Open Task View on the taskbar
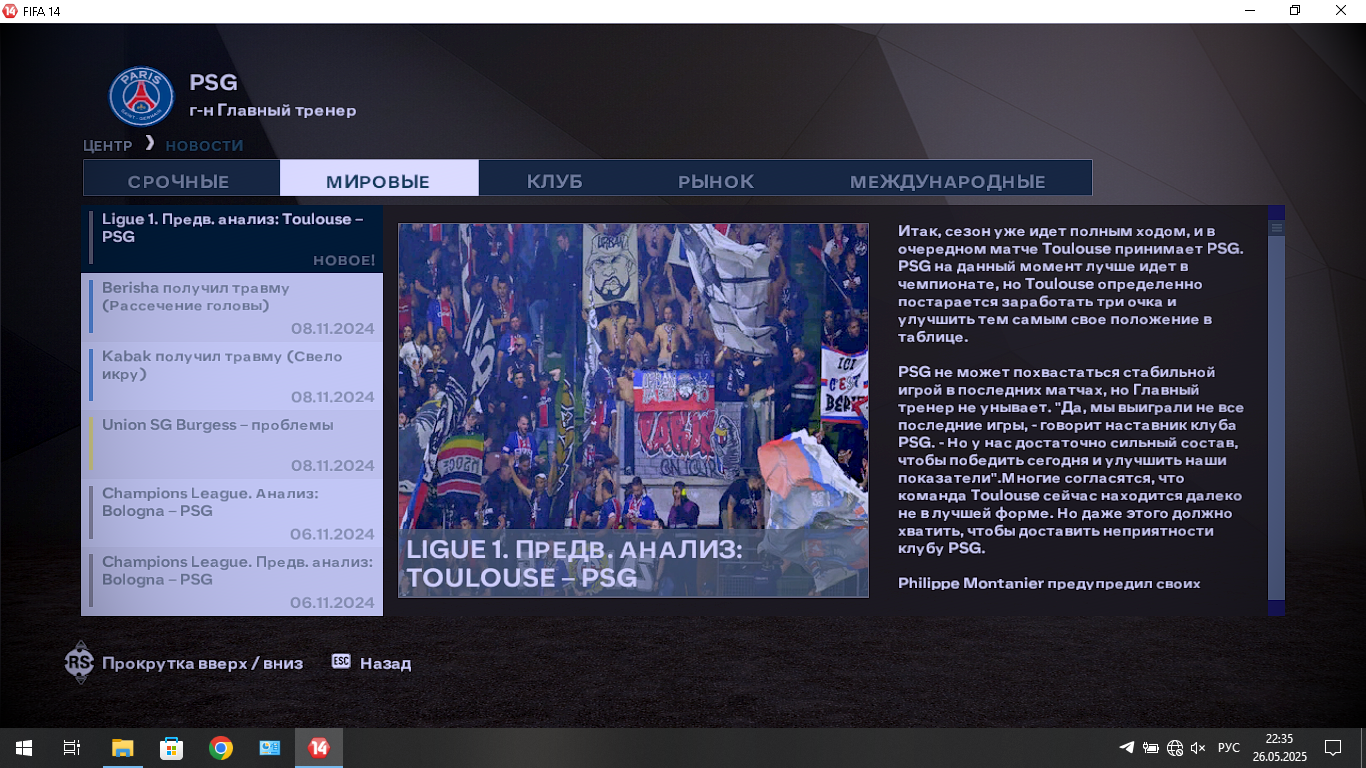The height and width of the screenshot is (768, 1366). point(72,748)
